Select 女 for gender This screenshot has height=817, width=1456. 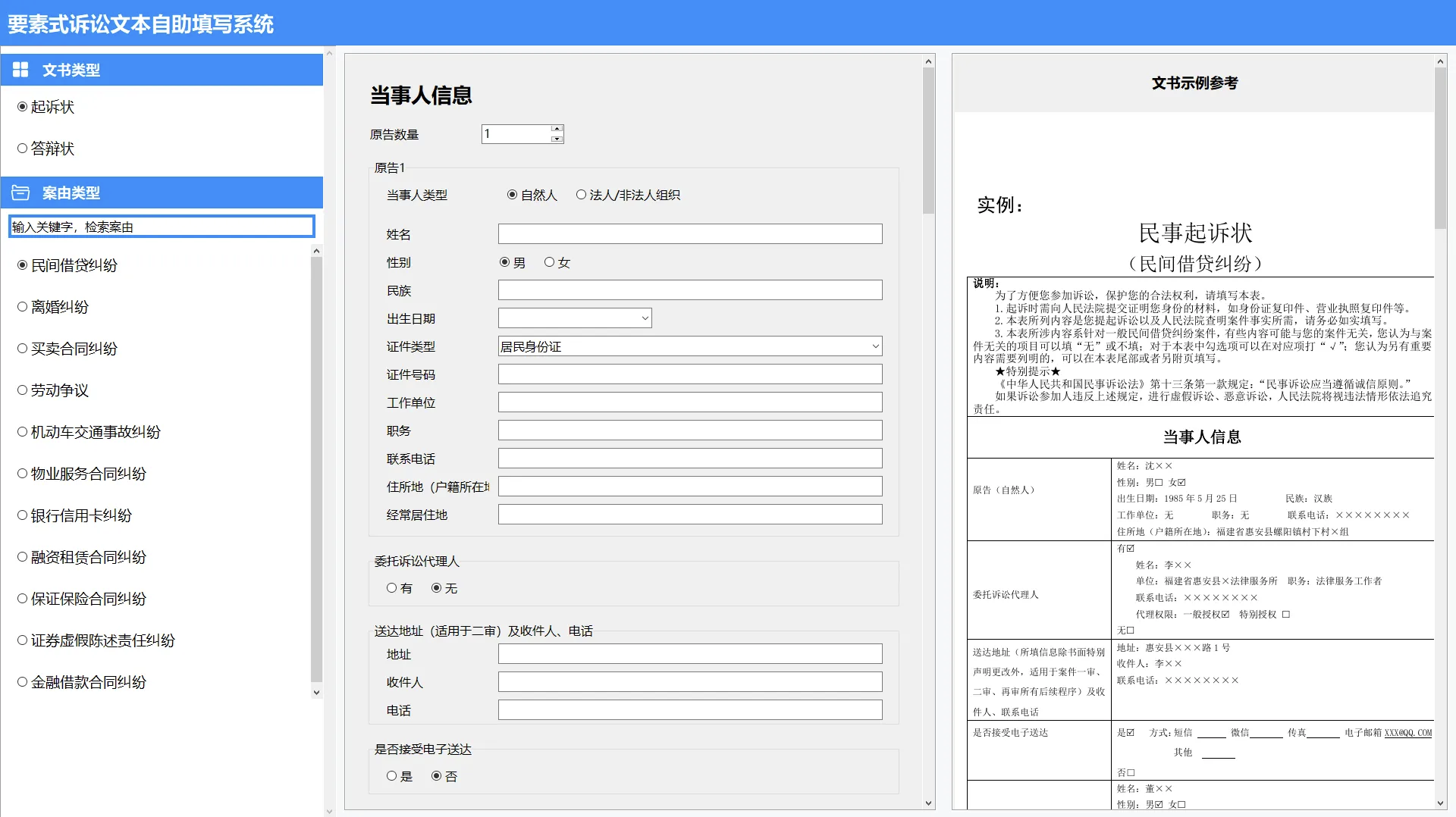tap(557, 262)
